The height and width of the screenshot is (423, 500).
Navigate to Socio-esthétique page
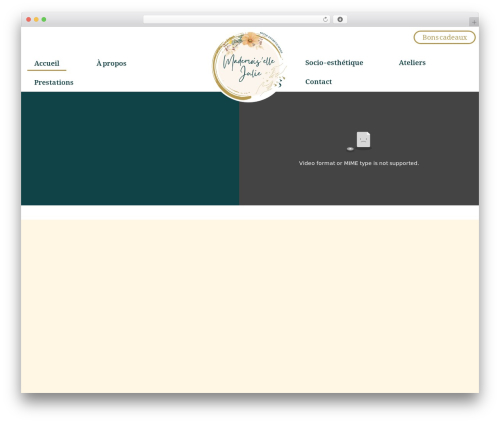334,63
